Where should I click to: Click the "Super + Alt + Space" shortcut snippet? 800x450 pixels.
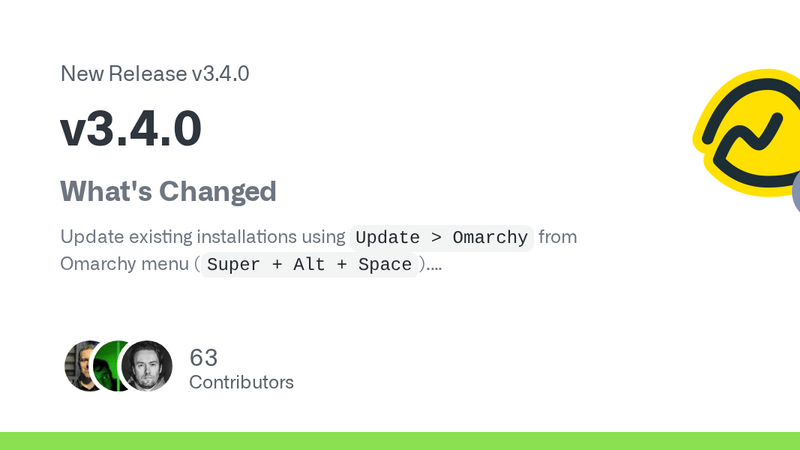(x=308, y=265)
